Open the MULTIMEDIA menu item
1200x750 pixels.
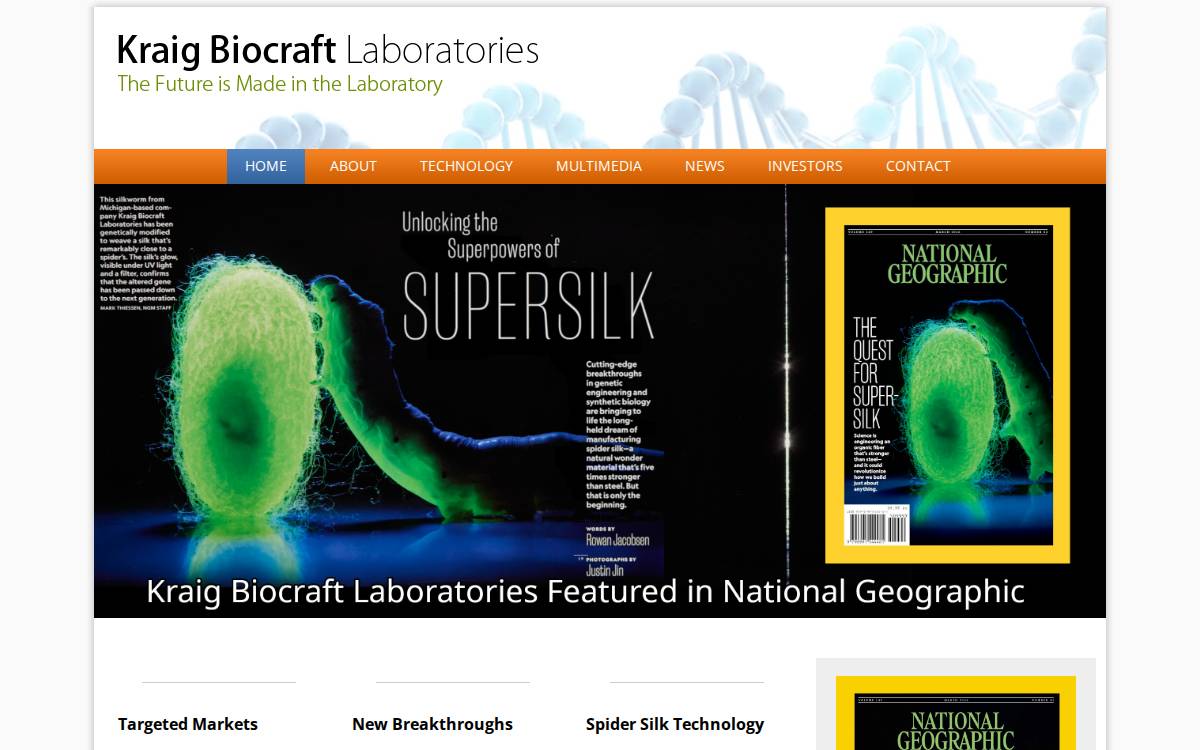click(x=599, y=166)
